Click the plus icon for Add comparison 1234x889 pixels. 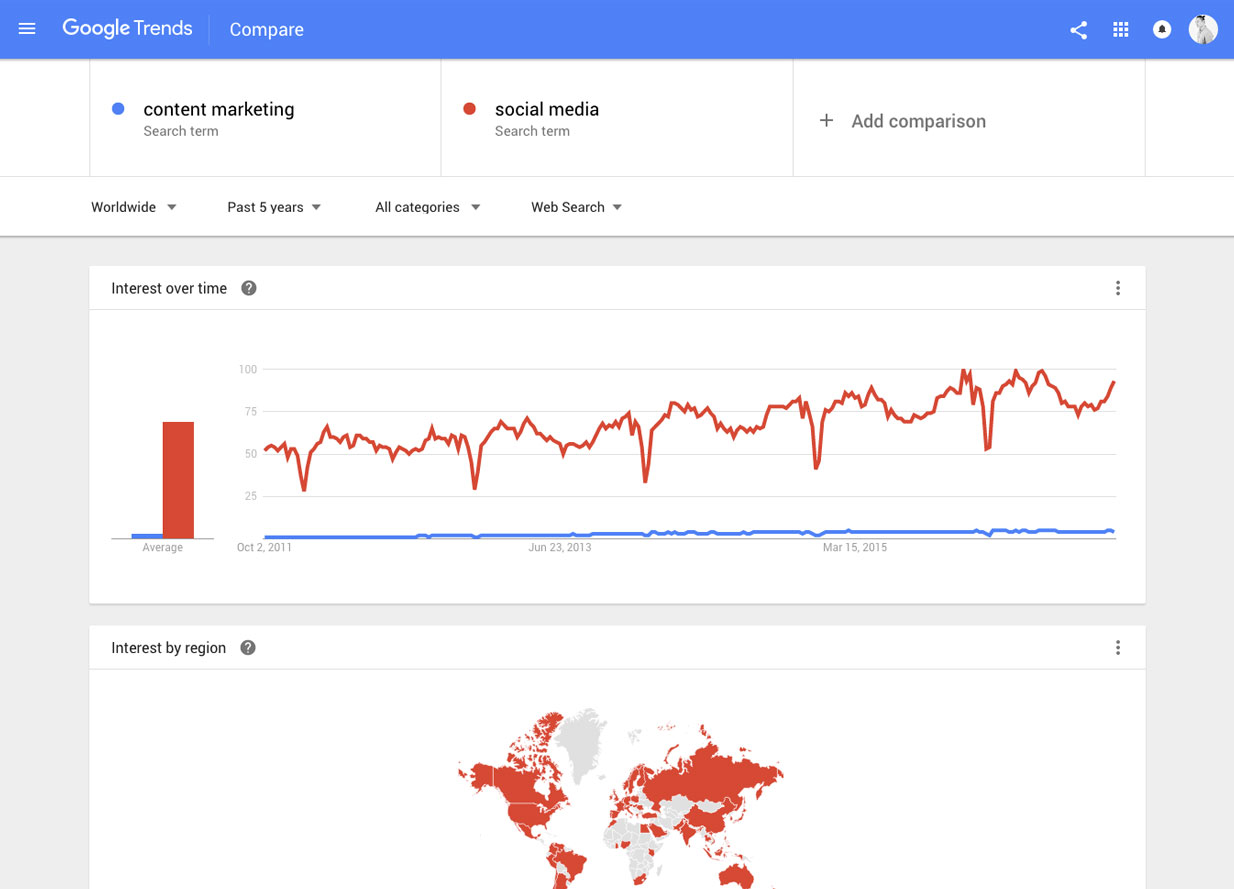[x=826, y=121]
